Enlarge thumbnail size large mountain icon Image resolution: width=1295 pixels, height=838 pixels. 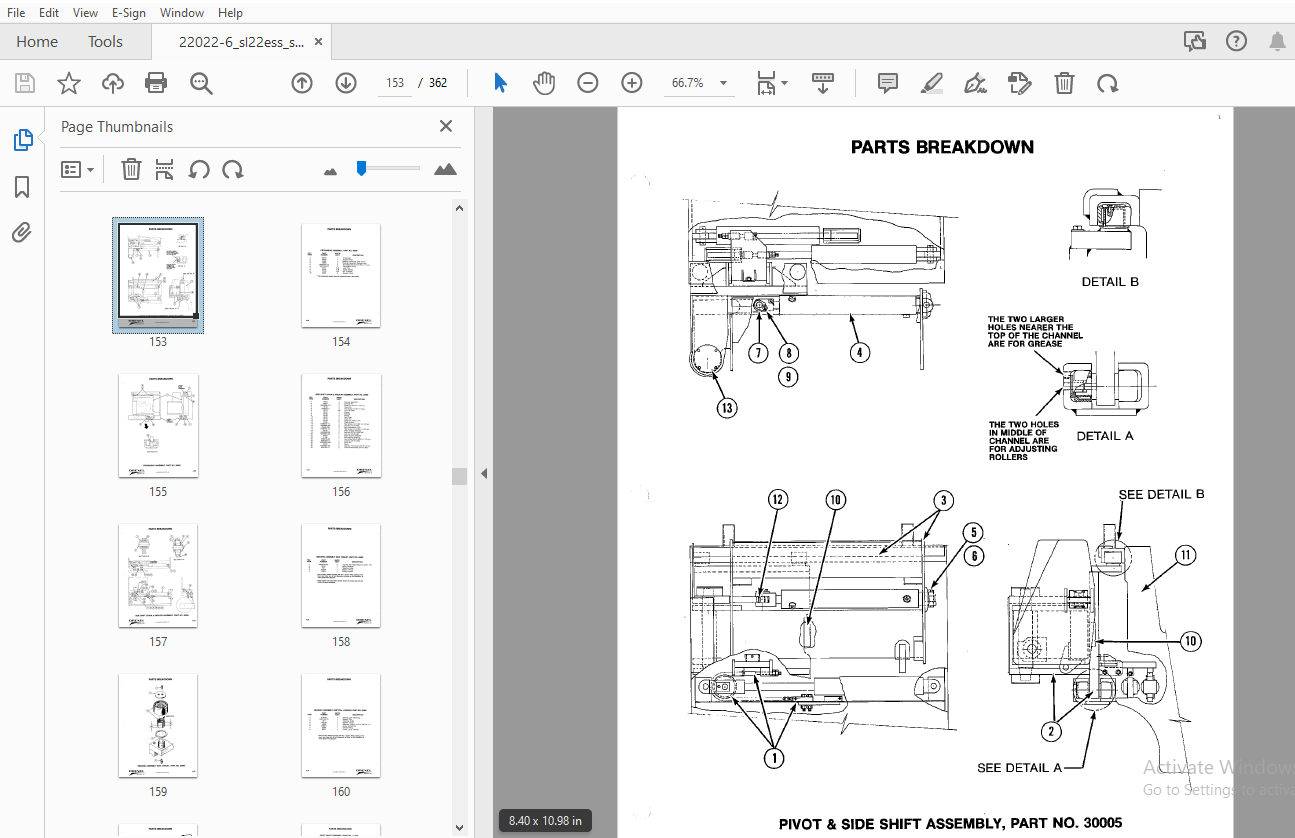(x=445, y=169)
